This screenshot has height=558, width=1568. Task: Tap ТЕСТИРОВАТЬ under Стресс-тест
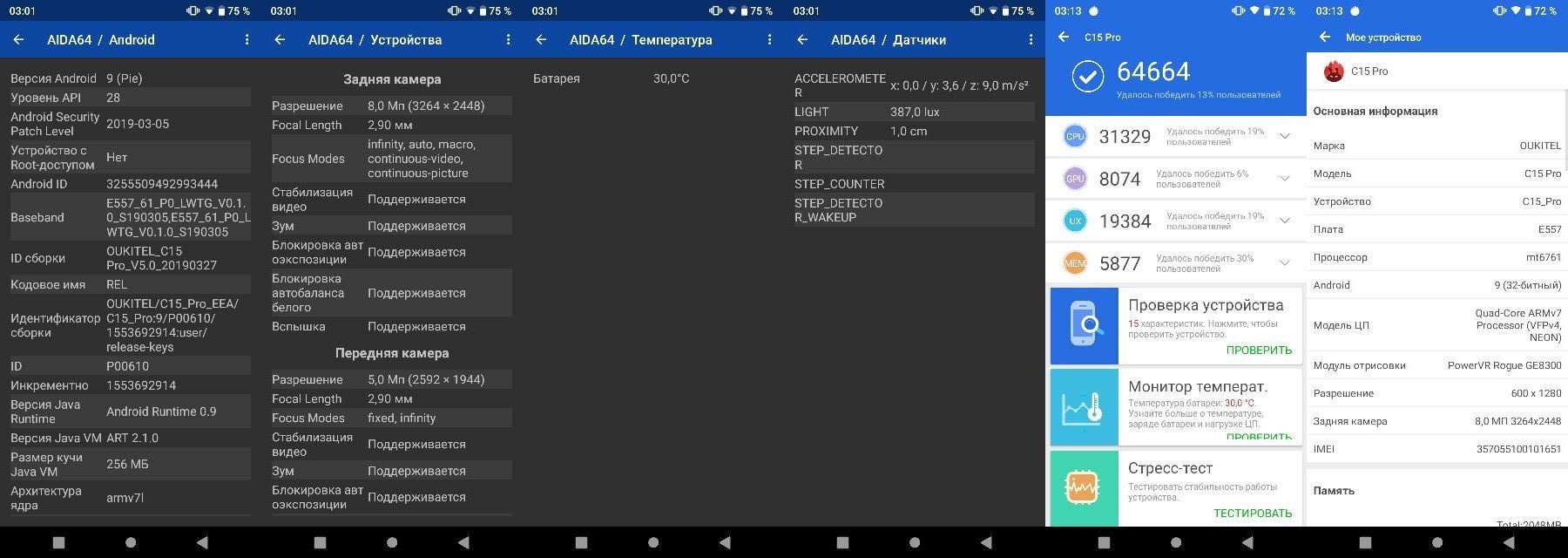1253,513
